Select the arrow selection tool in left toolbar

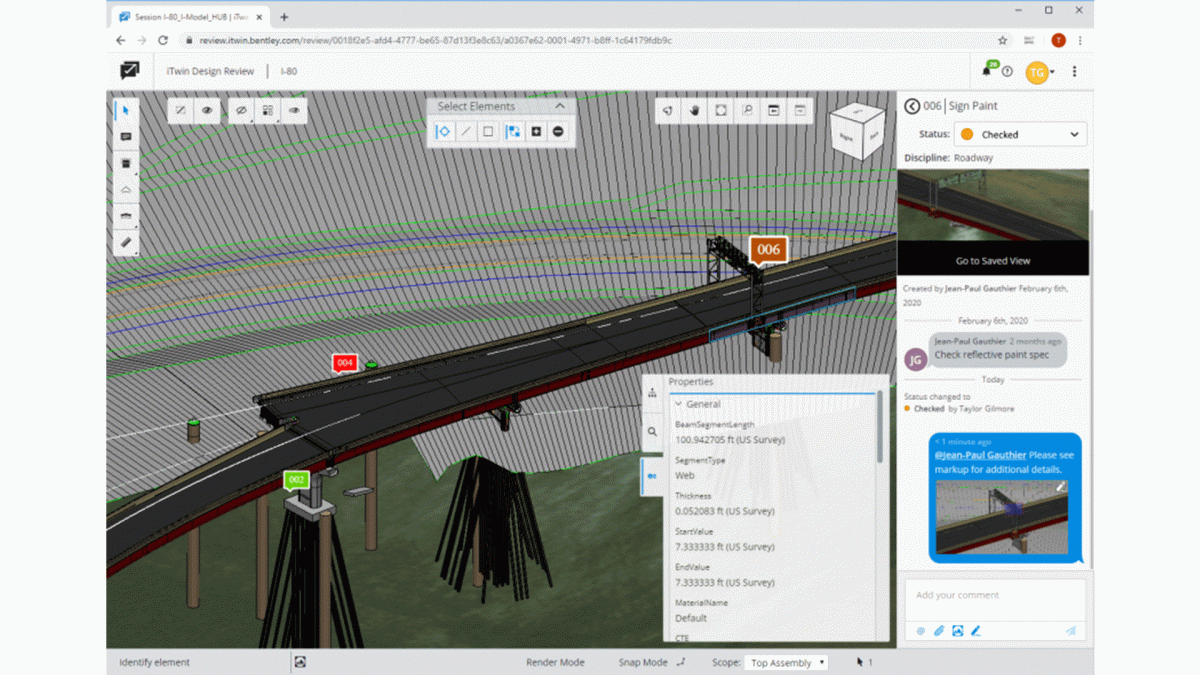[x=126, y=110]
